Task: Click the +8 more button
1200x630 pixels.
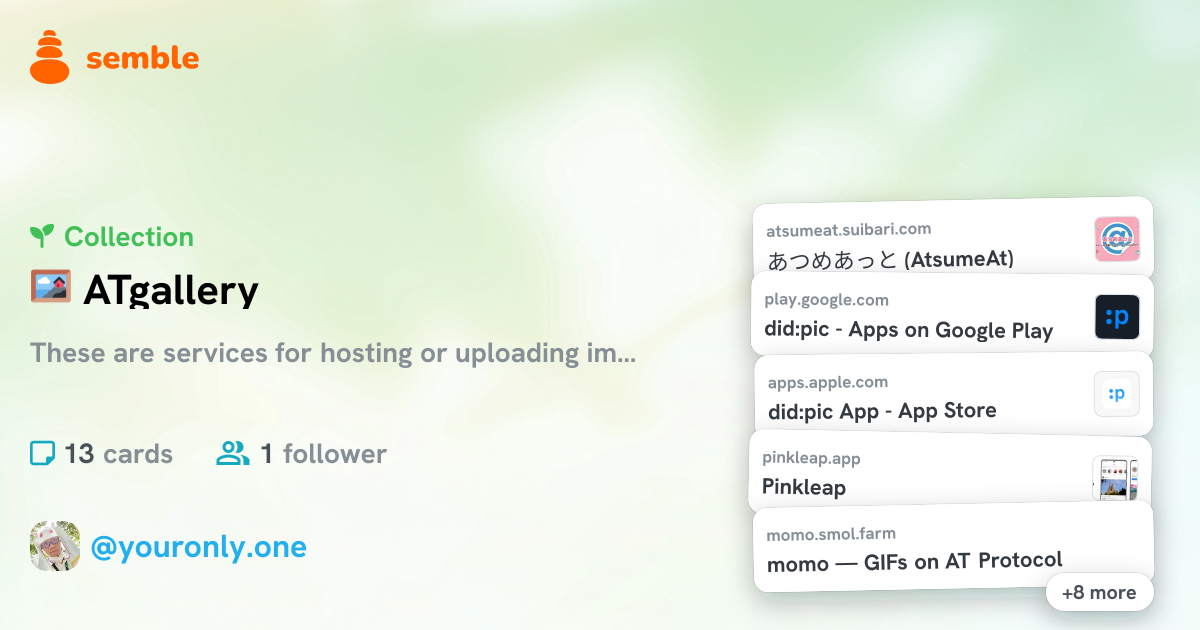Action: (1099, 592)
